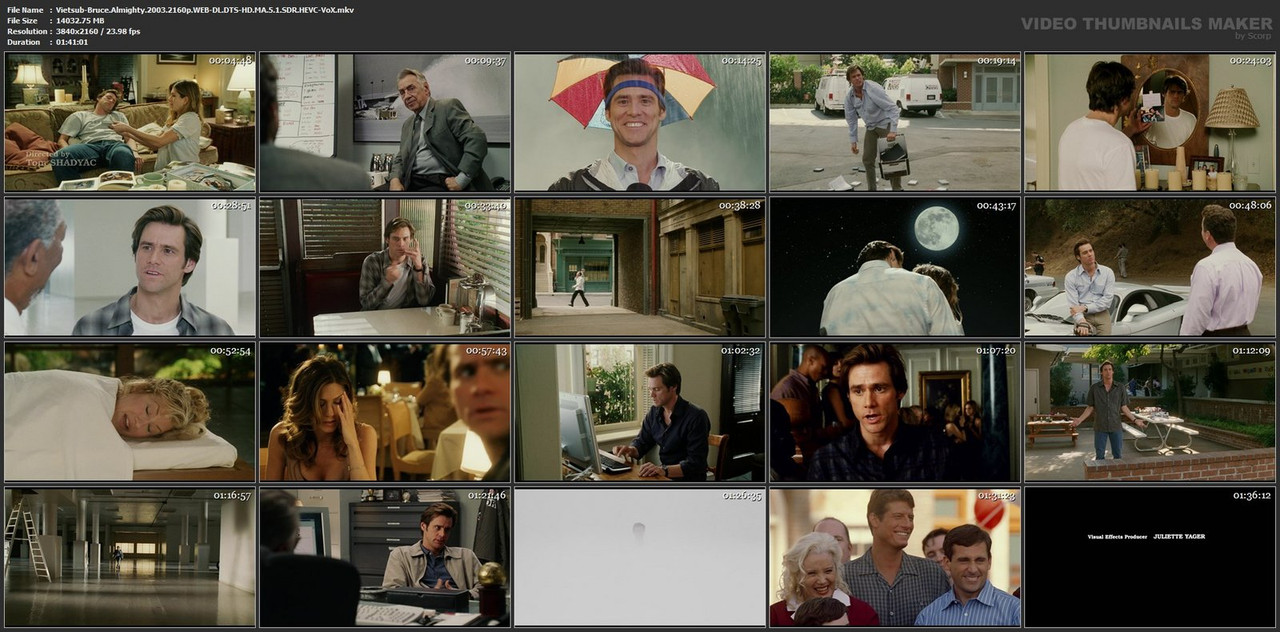Image resolution: width=1280 pixels, height=632 pixels.
Task: Open the parking lot frame at 00:19:14
Action: click(895, 122)
